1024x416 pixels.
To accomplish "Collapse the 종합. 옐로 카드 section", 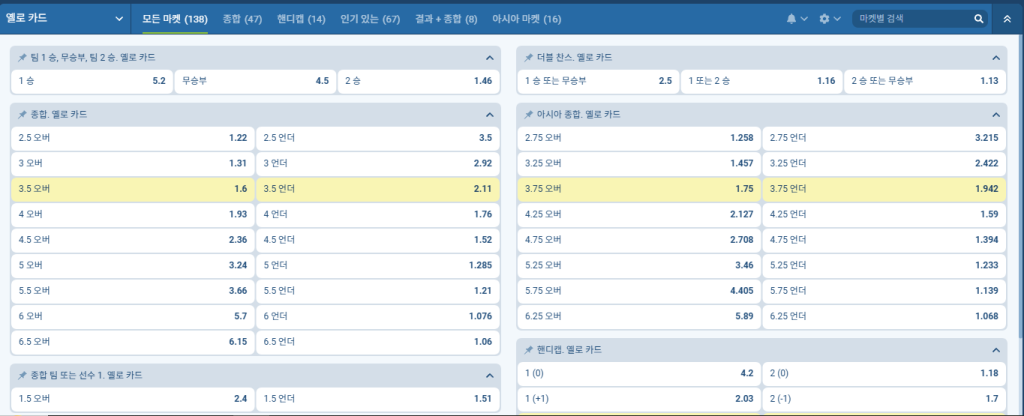I will [x=489, y=115].
